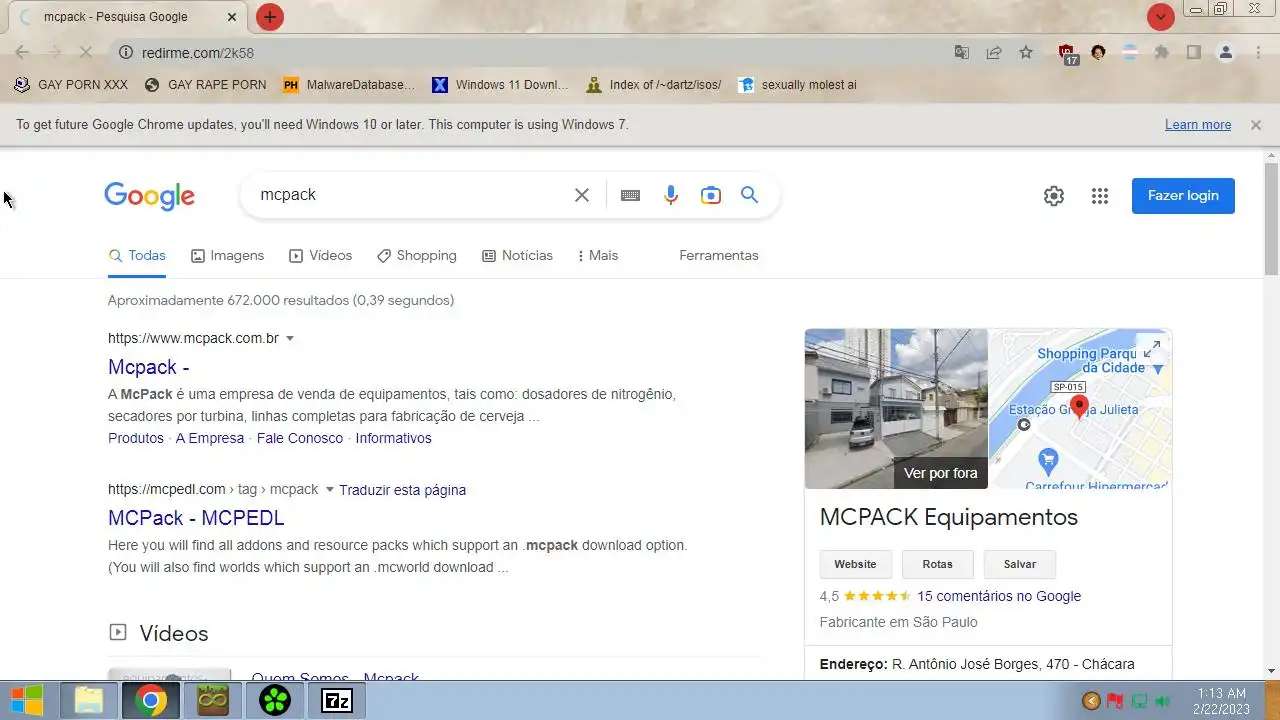The height and width of the screenshot is (720, 1280).
Task: Click the Fazer login button
Action: click(x=1183, y=196)
